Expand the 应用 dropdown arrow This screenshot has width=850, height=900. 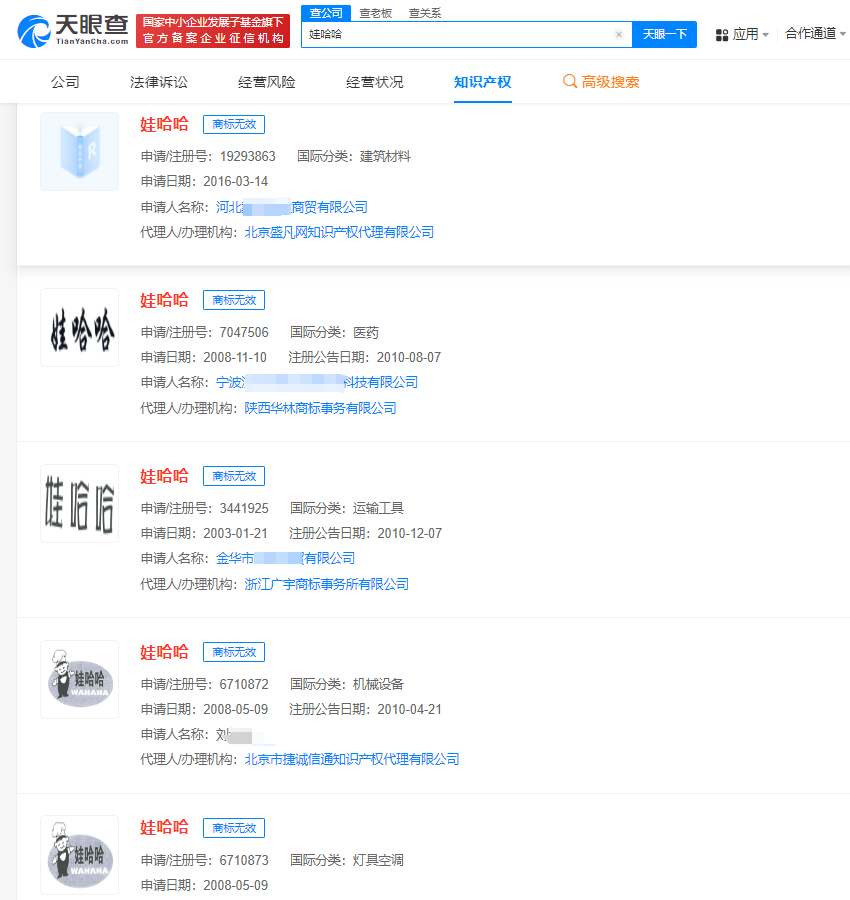coord(765,34)
